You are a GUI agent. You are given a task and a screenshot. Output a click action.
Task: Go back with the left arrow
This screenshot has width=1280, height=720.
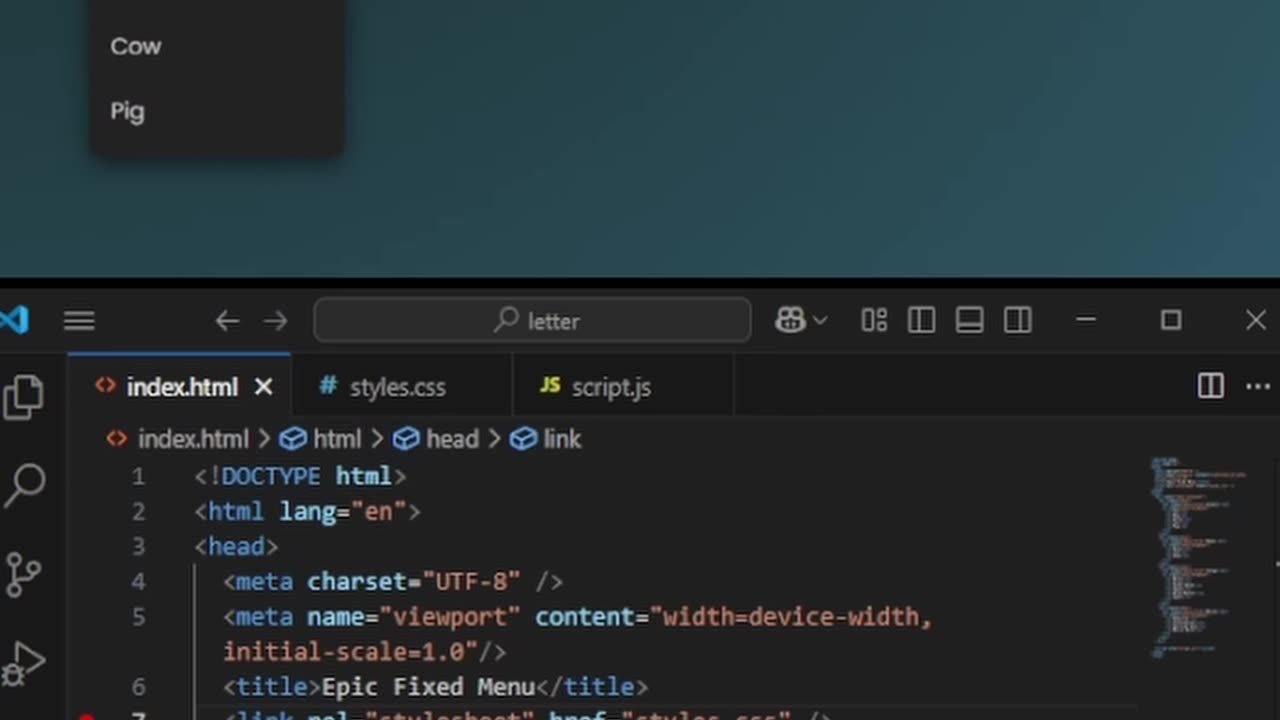click(227, 321)
